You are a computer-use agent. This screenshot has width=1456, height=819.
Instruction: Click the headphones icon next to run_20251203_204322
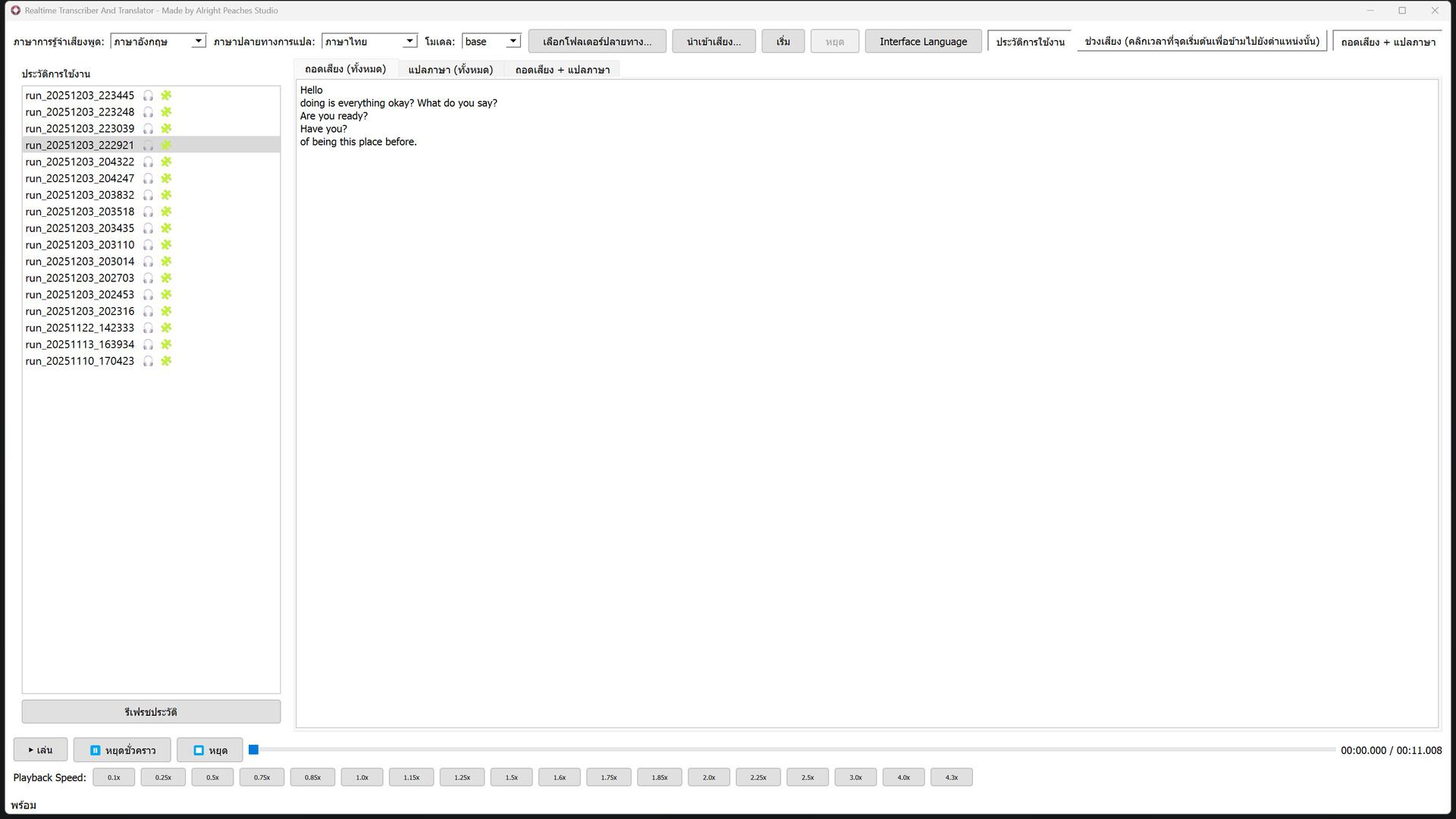[x=149, y=162]
